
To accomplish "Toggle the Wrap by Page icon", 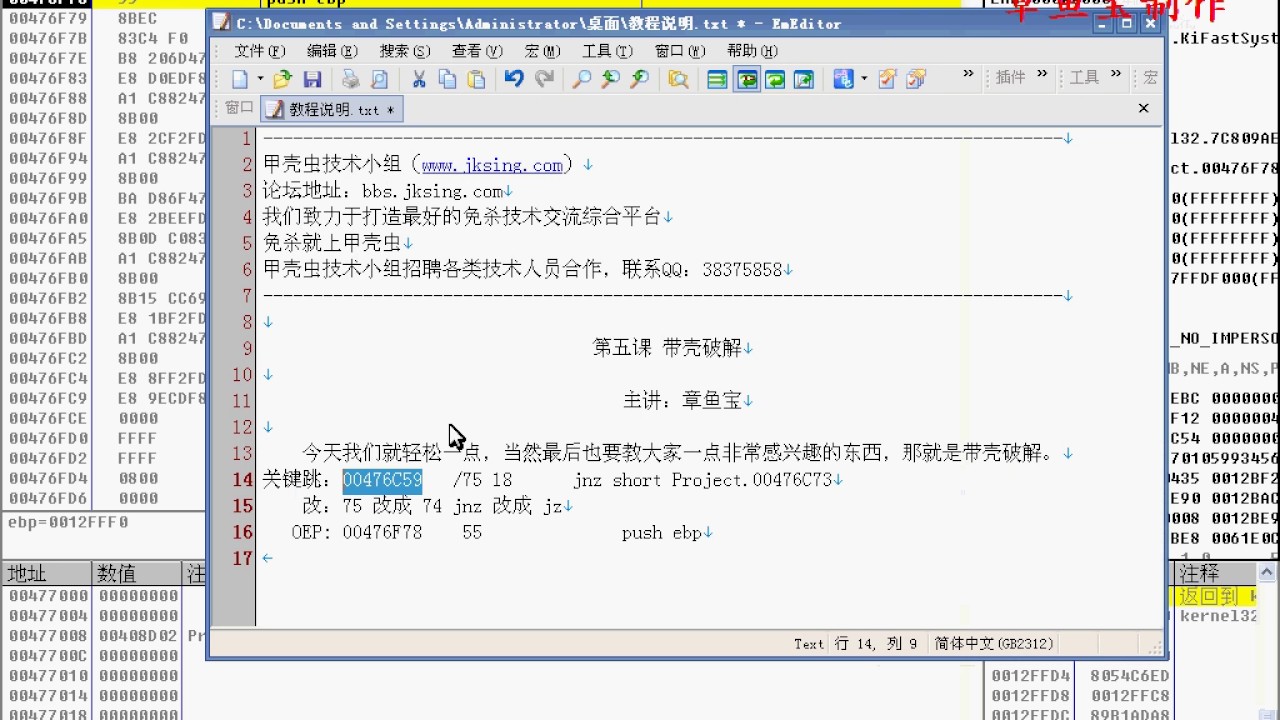I will (804, 79).
